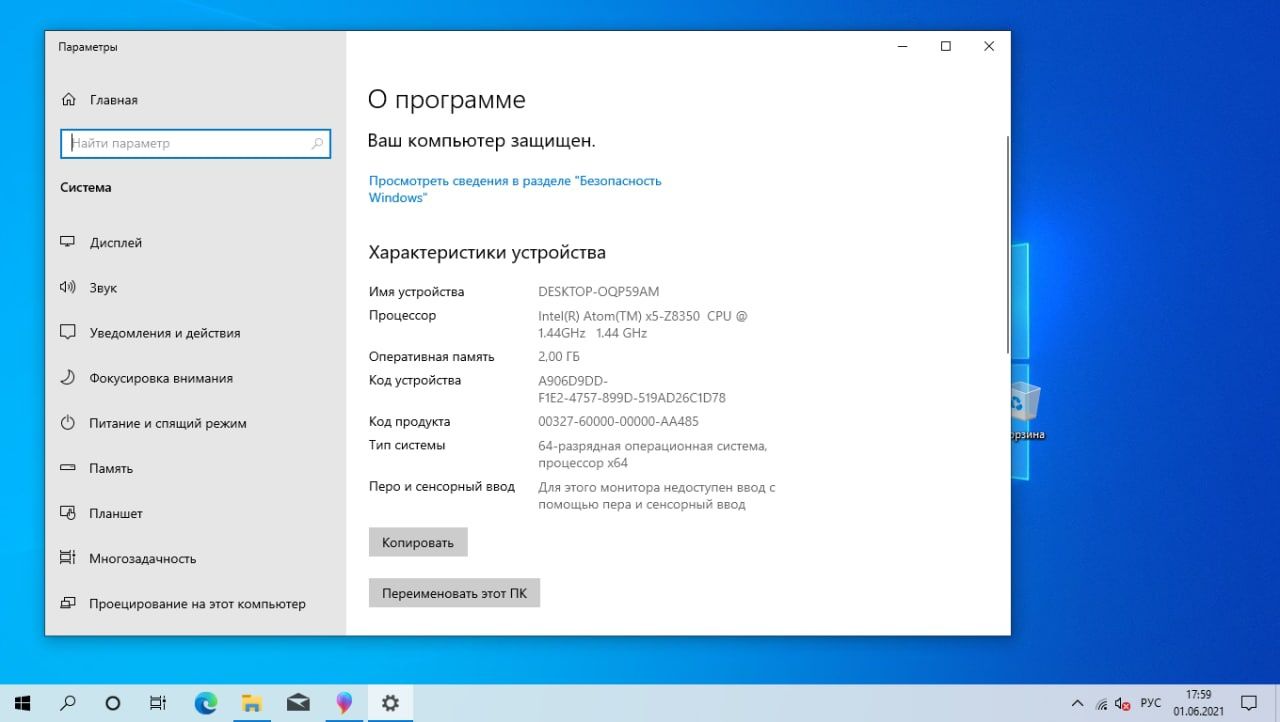The image size is (1280, 722).
Task: Open the clock showing 17:59 01.06.2021
Action: point(1198,703)
